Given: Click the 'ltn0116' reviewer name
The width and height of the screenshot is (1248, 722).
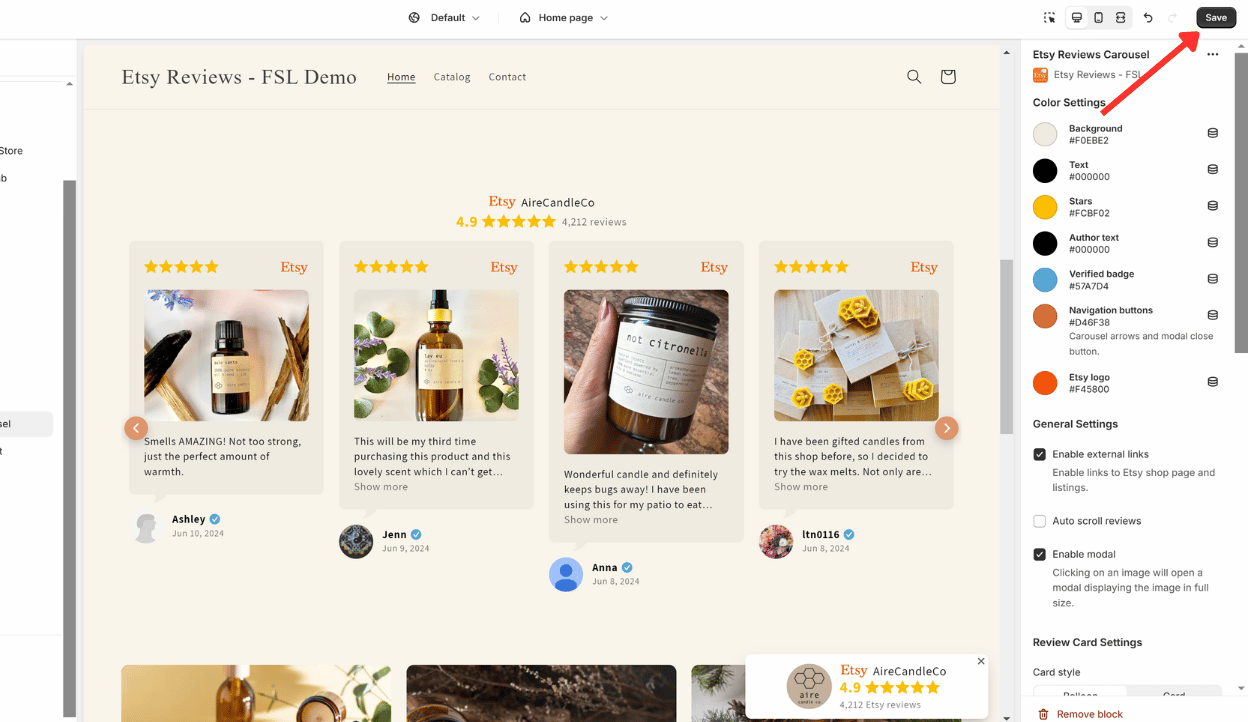Looking at the screenshot, I should [x=821, y=535].
